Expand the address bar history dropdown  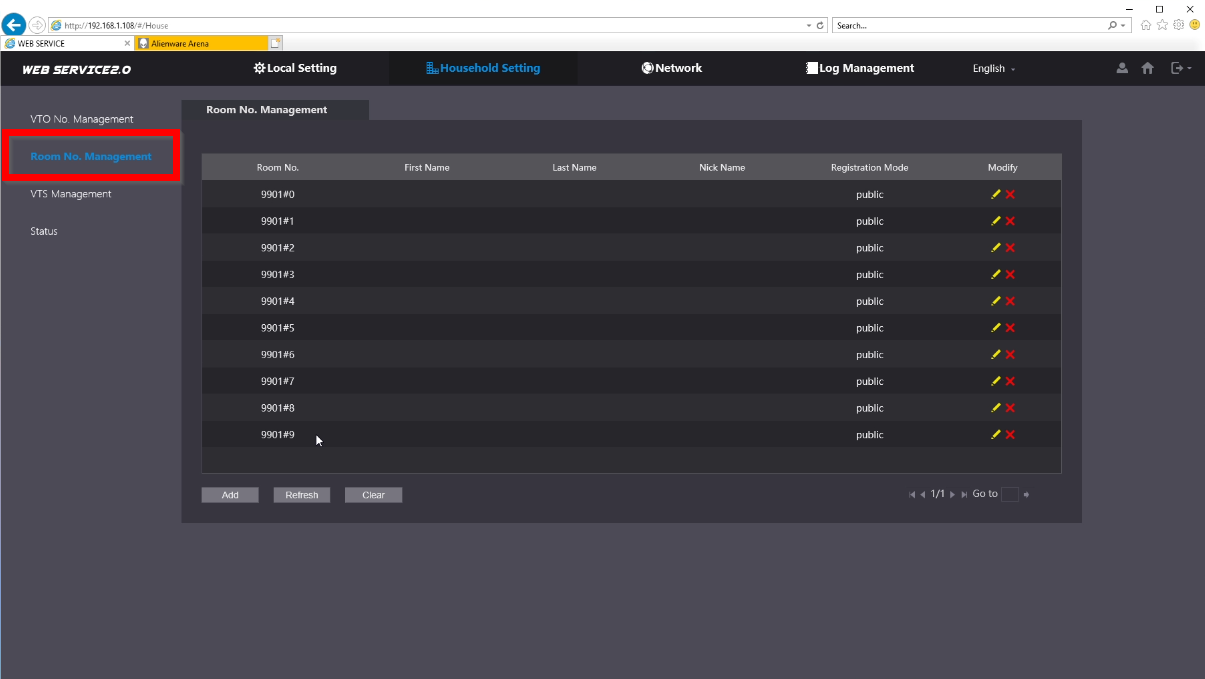(808, 25)
